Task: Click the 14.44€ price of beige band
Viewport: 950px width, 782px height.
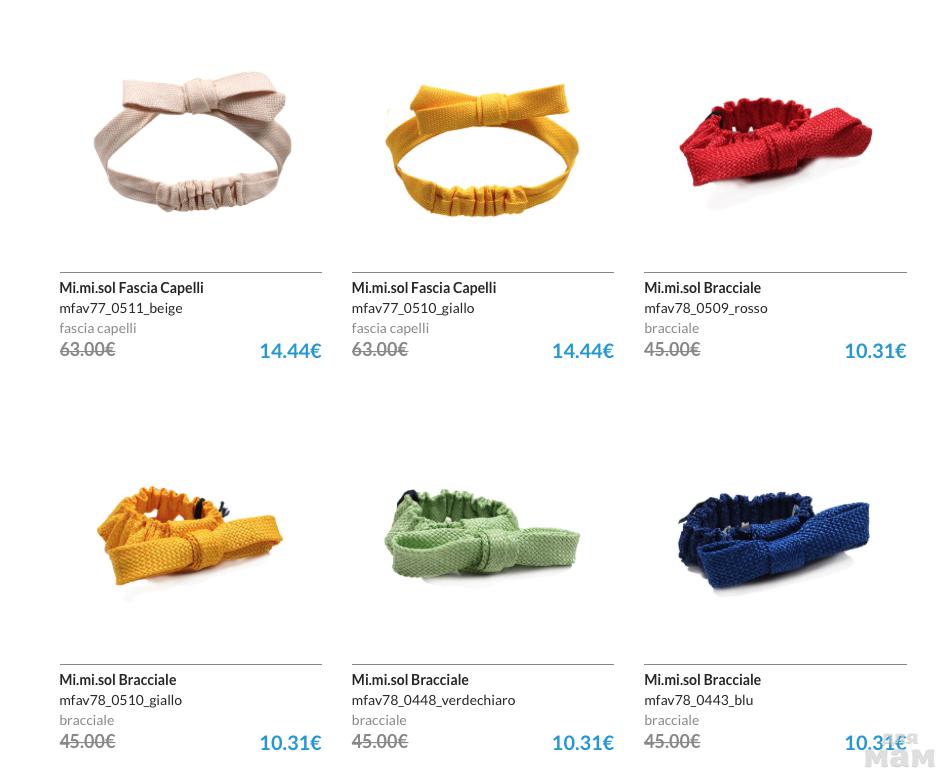Action: [x=291, y=351]
